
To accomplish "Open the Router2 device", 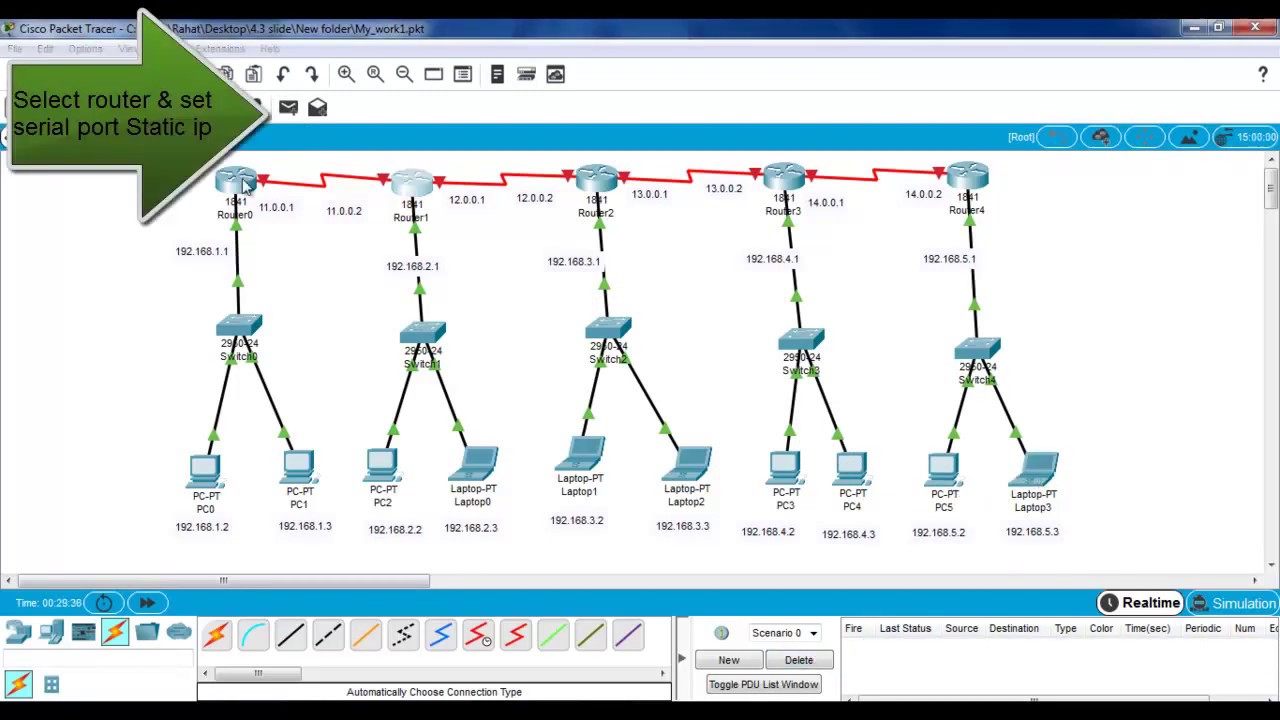I will [x=596, y=180].
